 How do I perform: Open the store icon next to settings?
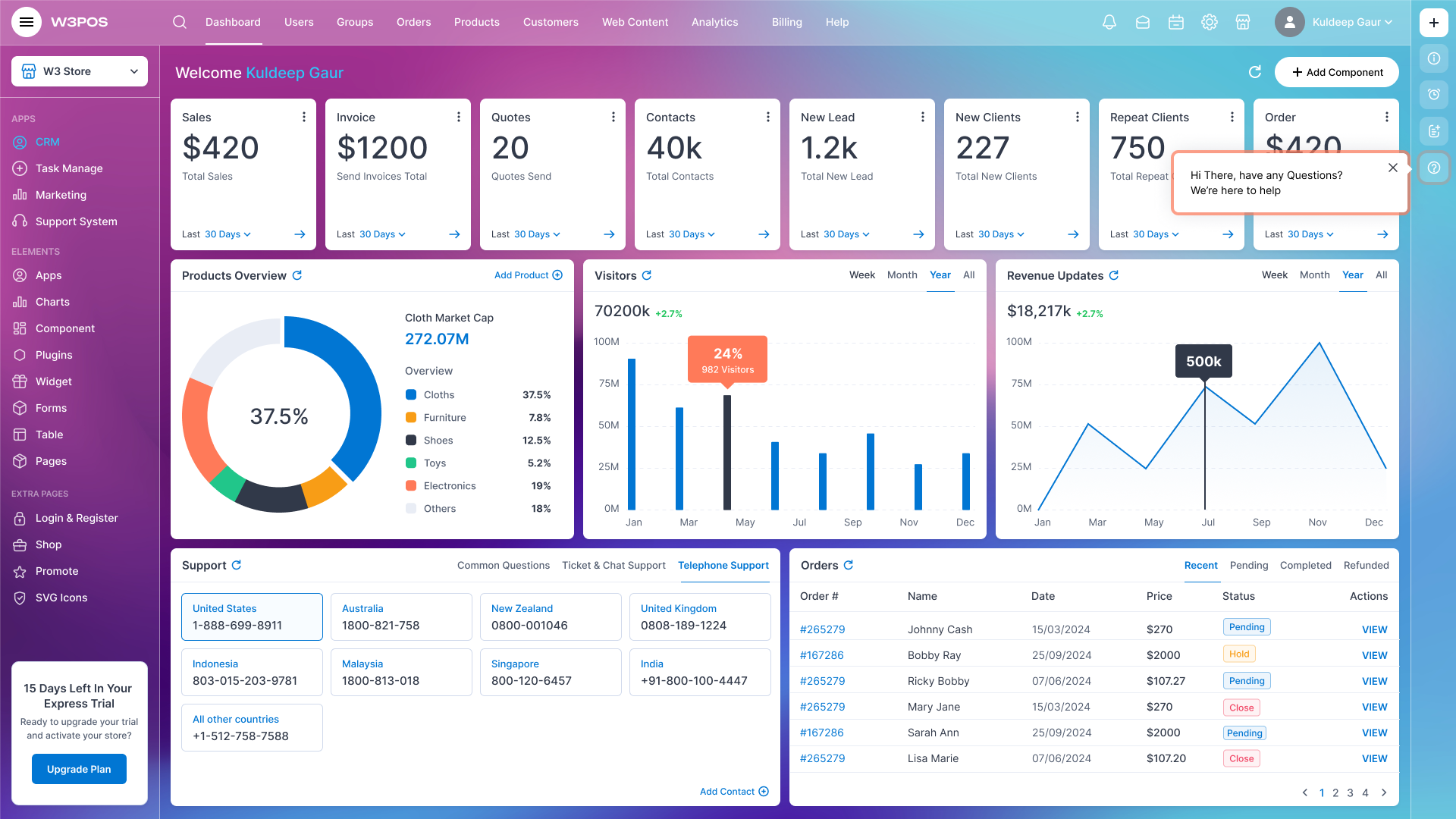pos(1243,22)
